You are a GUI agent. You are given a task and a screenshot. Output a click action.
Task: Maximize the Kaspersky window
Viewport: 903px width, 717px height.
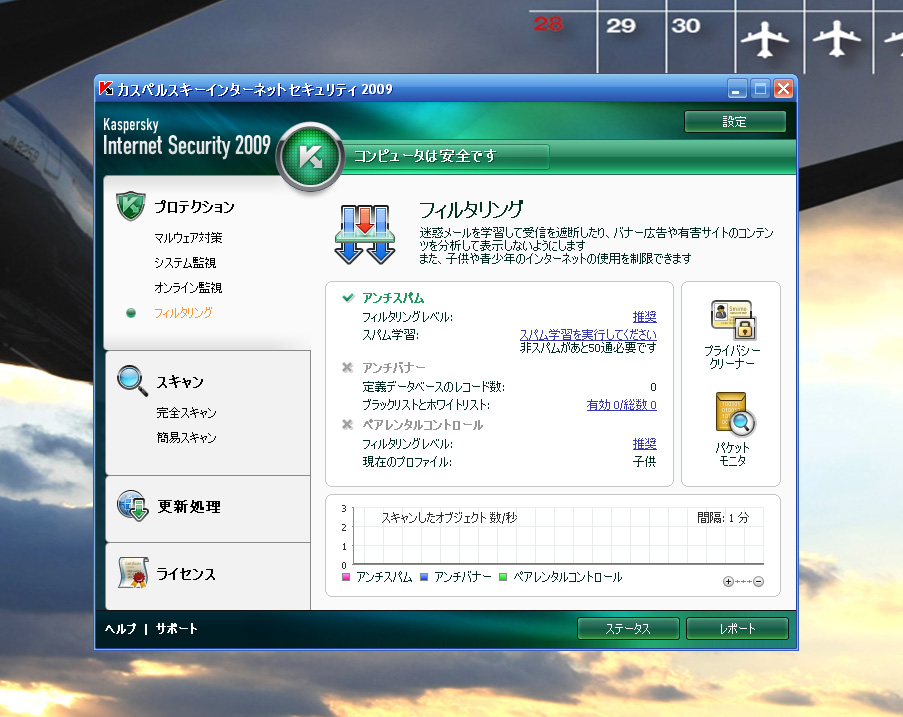(760, 89)
